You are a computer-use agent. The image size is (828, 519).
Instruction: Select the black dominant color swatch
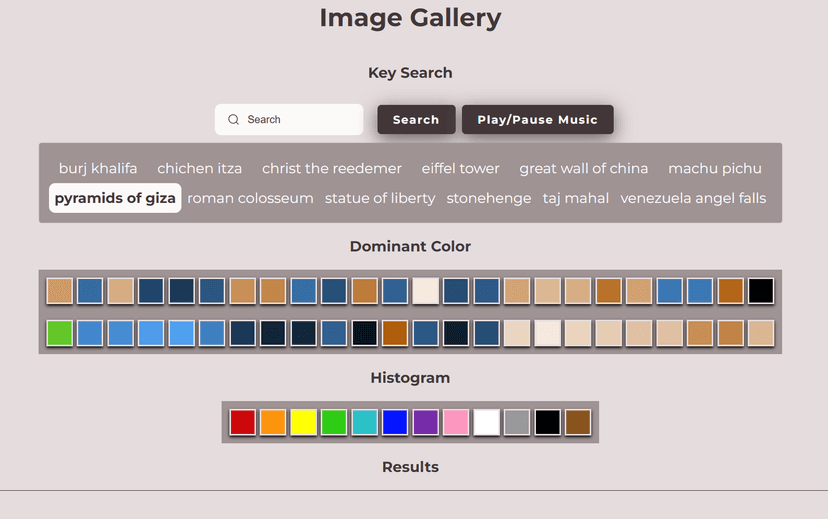pos(761,291)
